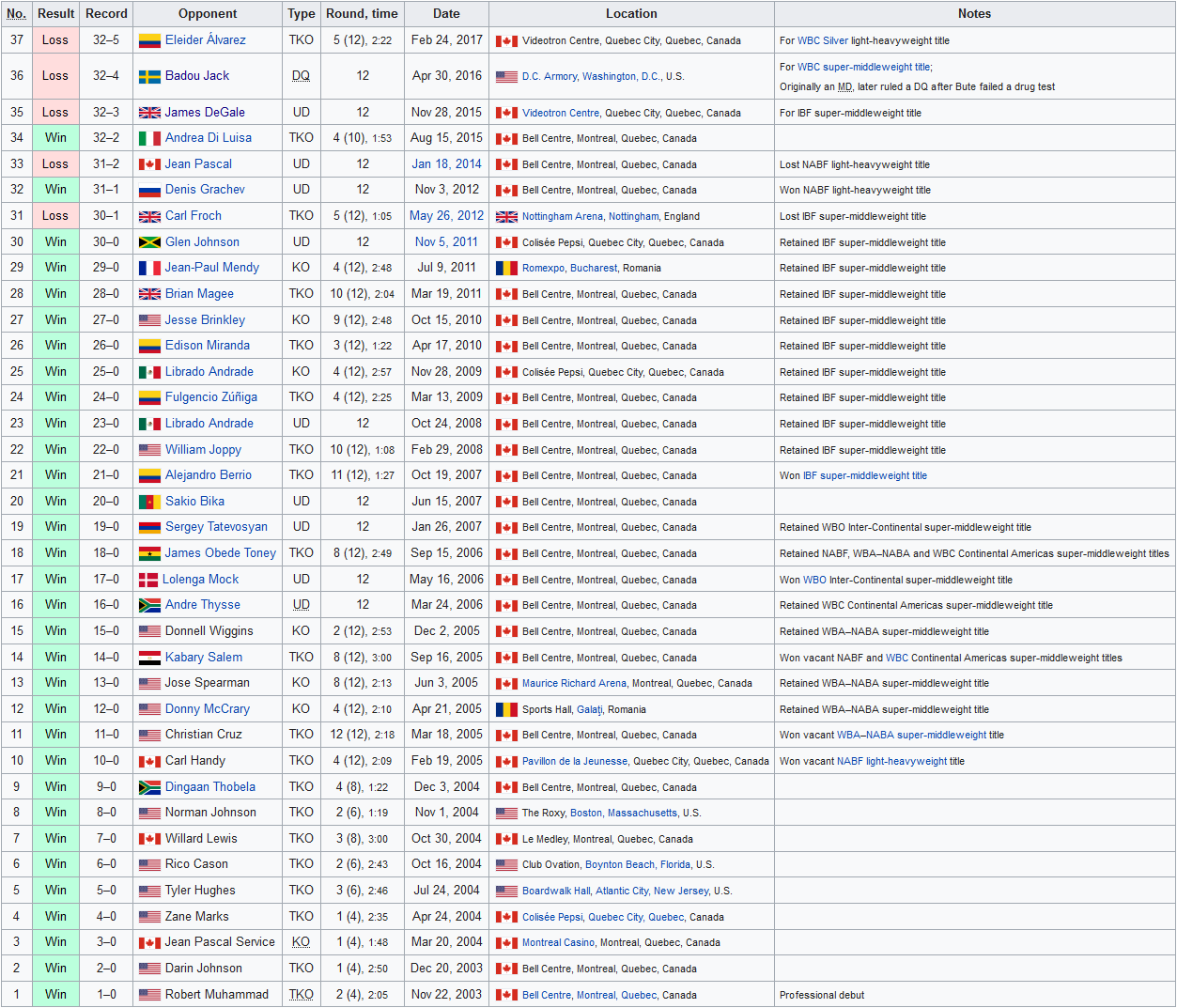Image resolution: width=1177 pixels, height=1008 pixels.
Task: Click the red Loss cell for Jean Pascal
Action: click(55, 164)
